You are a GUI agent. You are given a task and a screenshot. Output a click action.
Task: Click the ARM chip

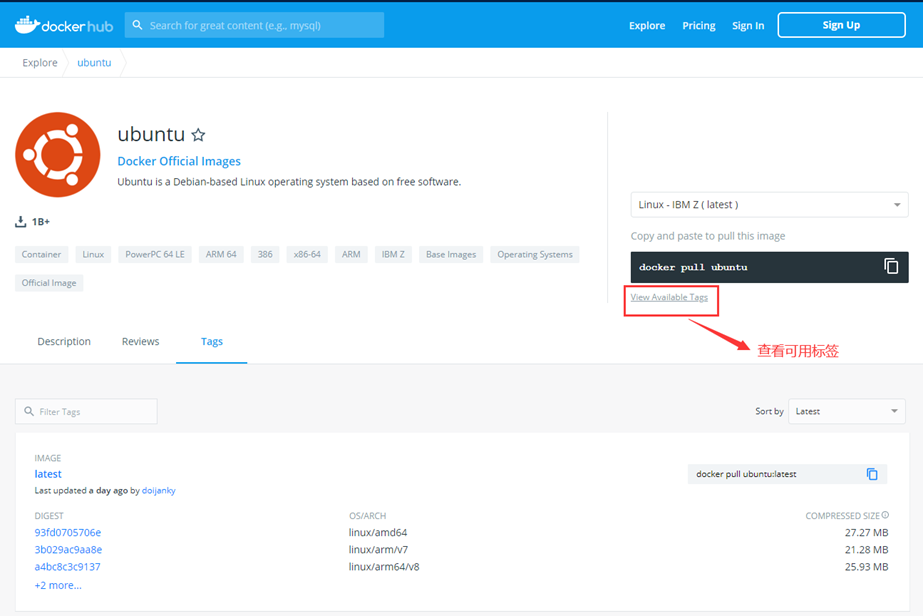pyautogui.click(x=351, y=254)
